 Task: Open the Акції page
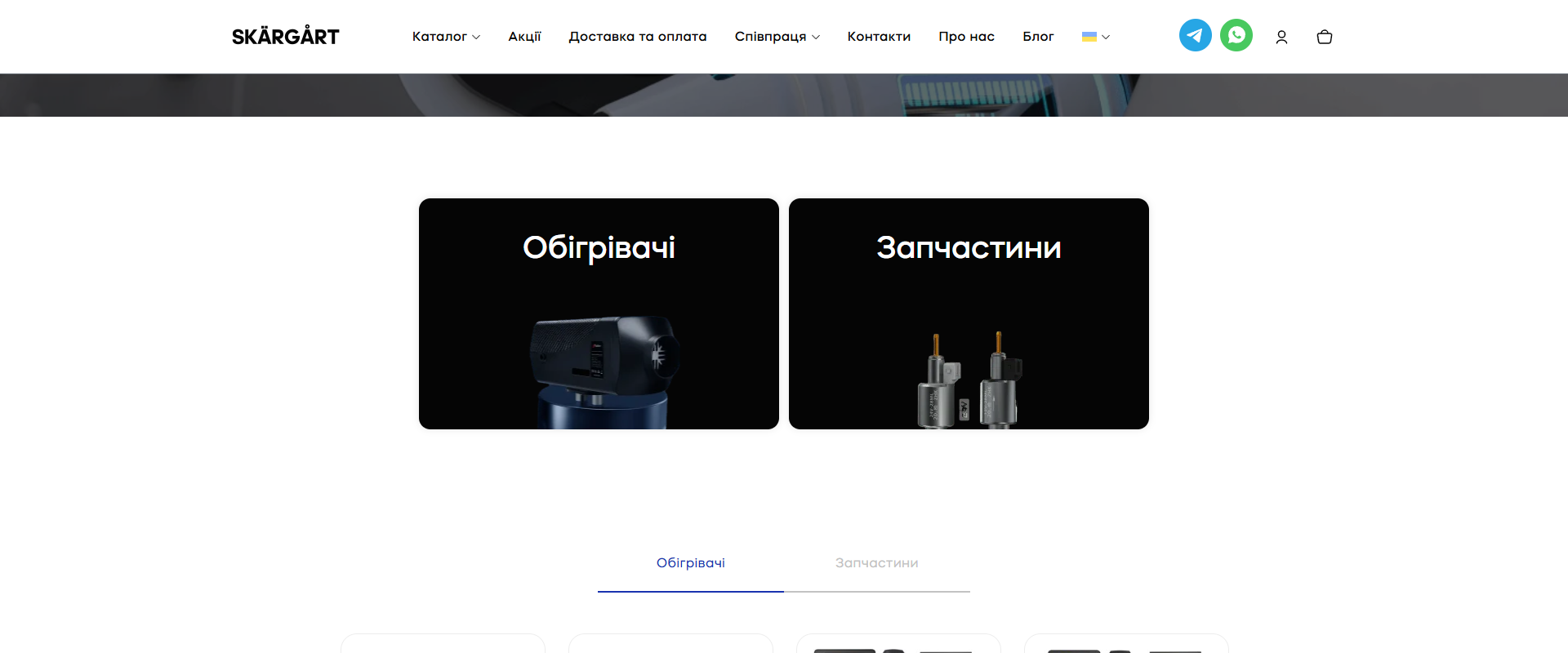524,37
